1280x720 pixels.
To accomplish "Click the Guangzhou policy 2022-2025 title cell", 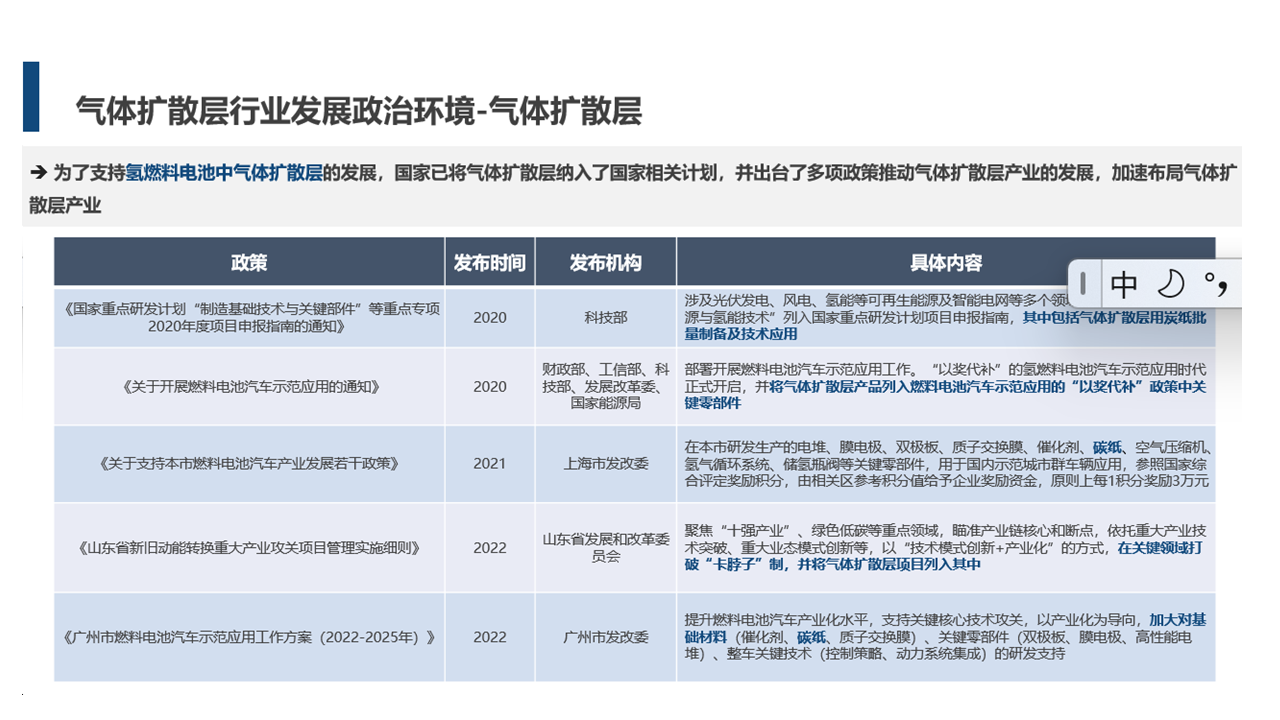I will 249,637.
